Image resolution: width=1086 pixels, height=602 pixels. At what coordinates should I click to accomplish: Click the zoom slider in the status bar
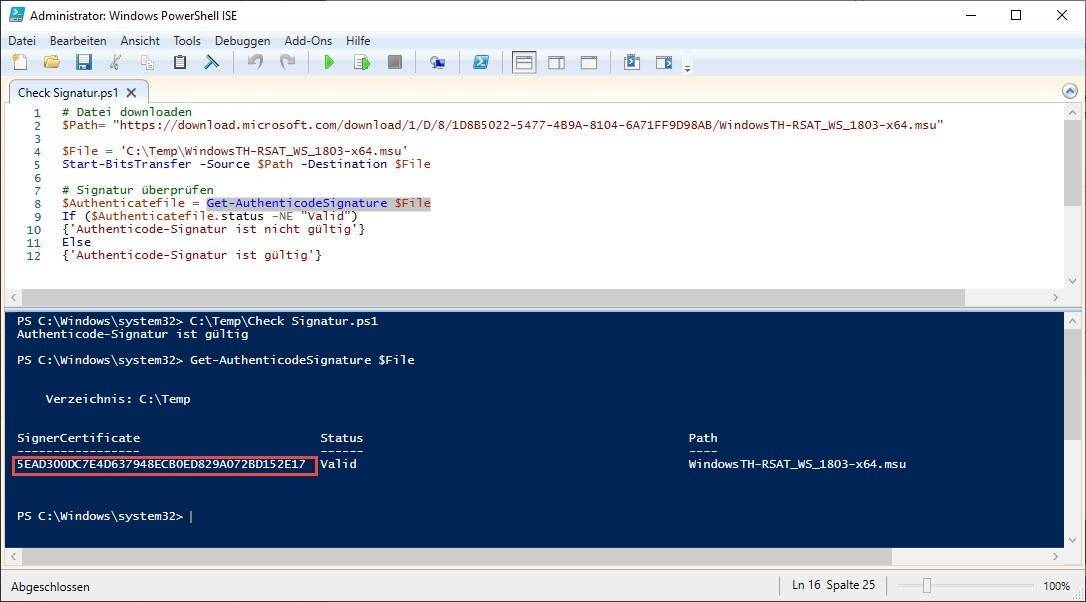(x=927, y=586)
